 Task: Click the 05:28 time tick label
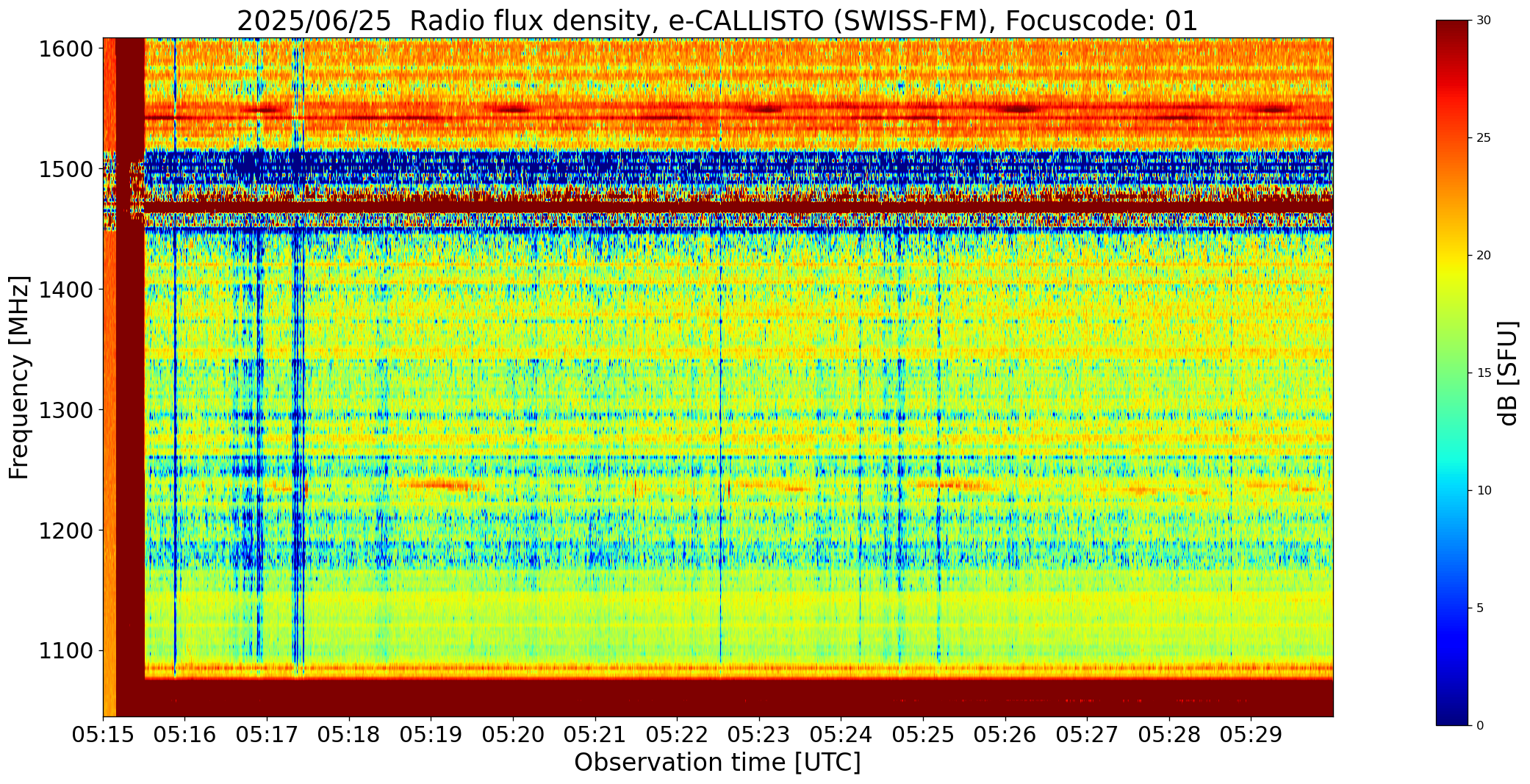(x=1169, y=735)
